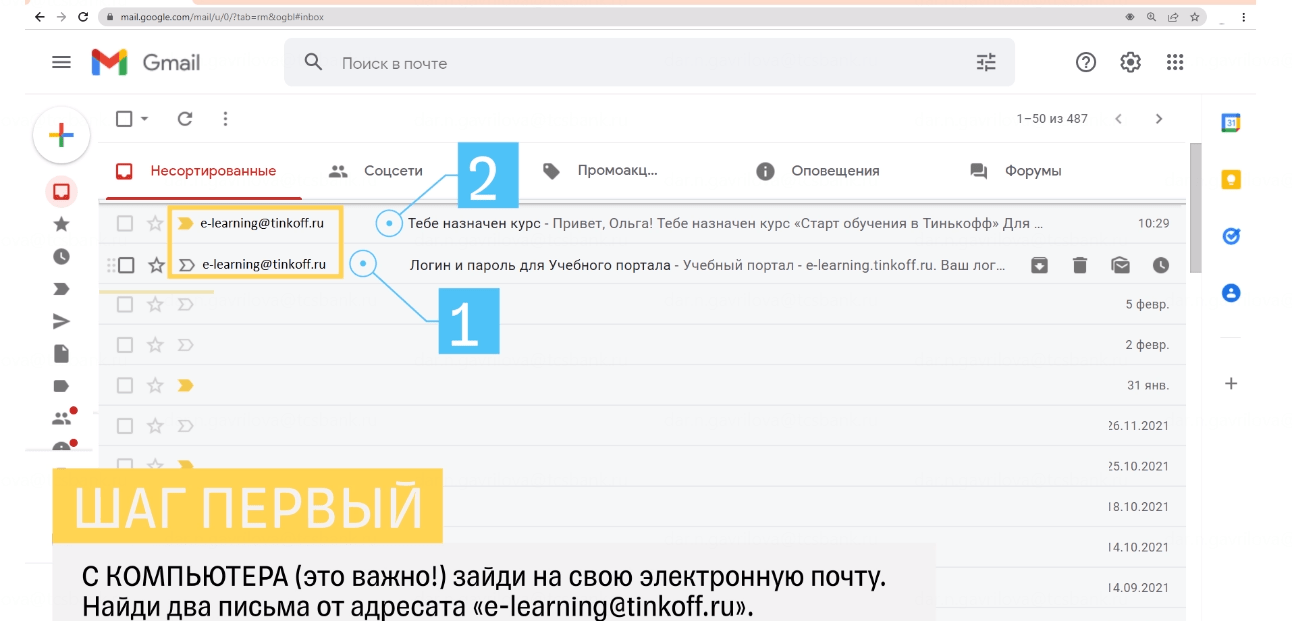
Task: Switch to the Оповещения tab
Action: 835,170
